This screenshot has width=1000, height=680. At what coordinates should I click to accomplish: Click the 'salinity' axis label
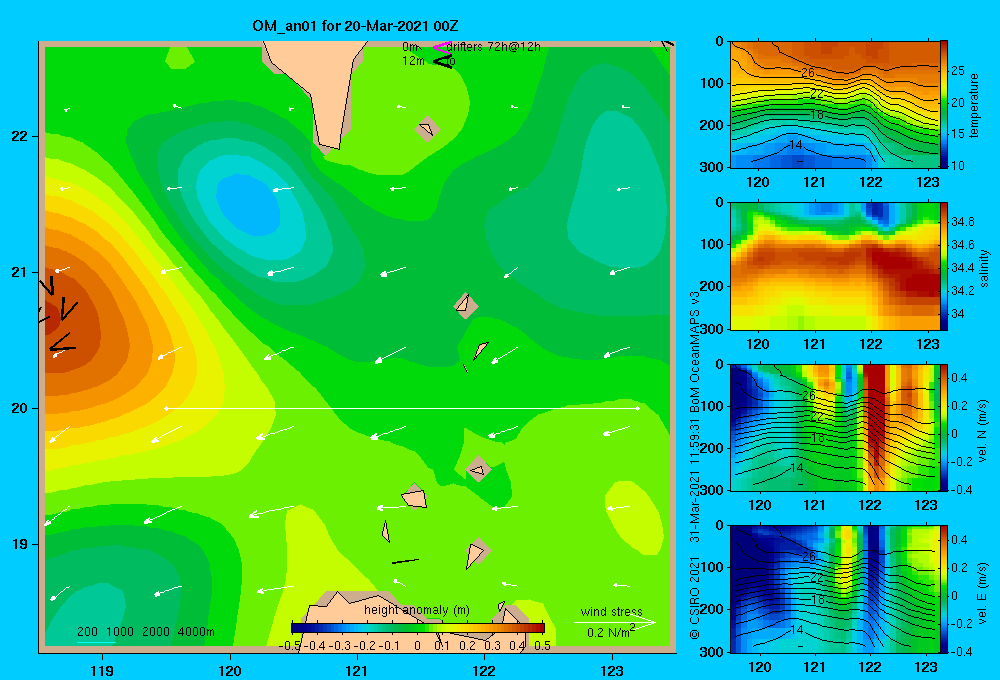984,268
